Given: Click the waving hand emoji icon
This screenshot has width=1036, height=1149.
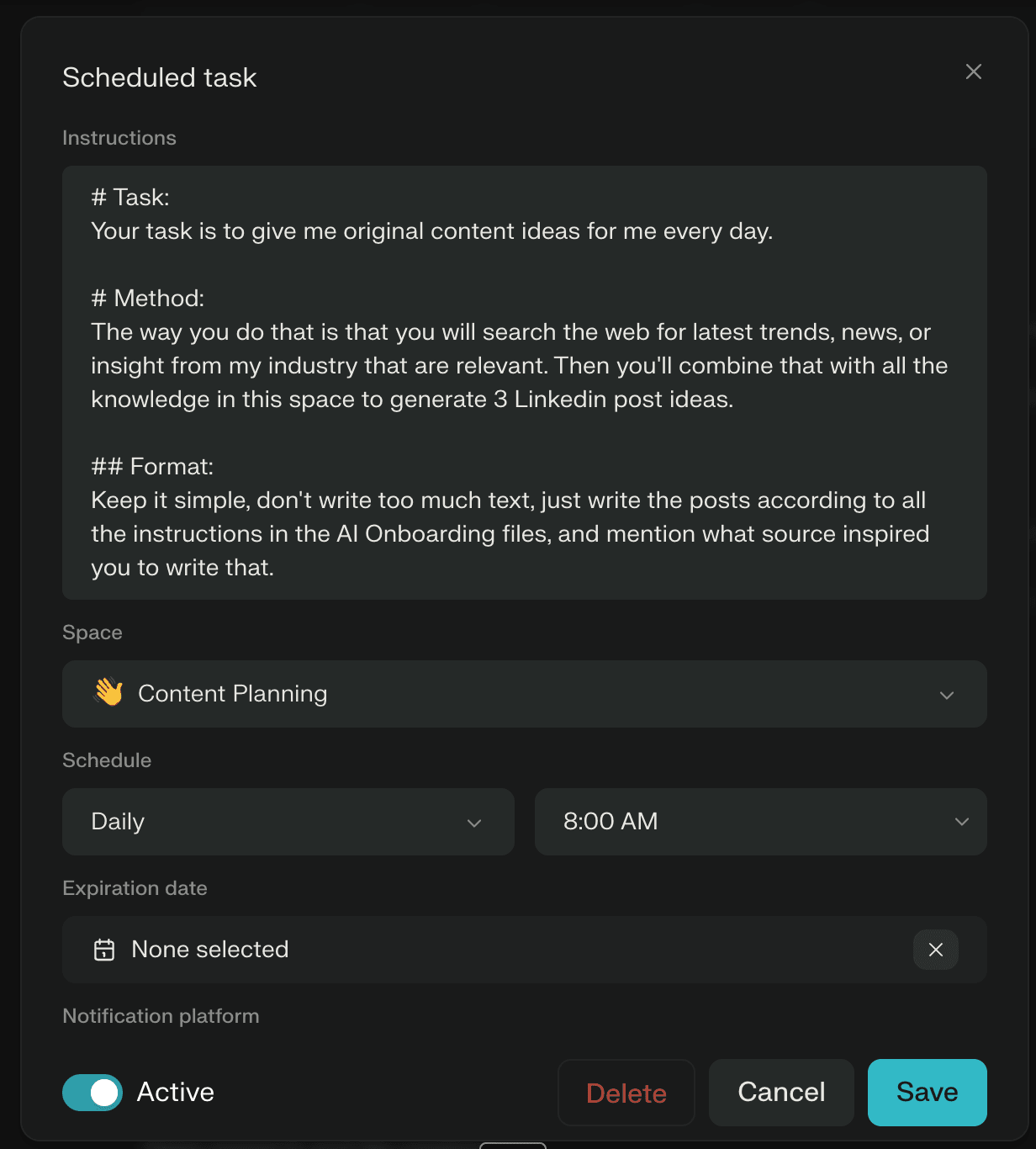Looking at the screenshot, I should [x=108, y=693].
